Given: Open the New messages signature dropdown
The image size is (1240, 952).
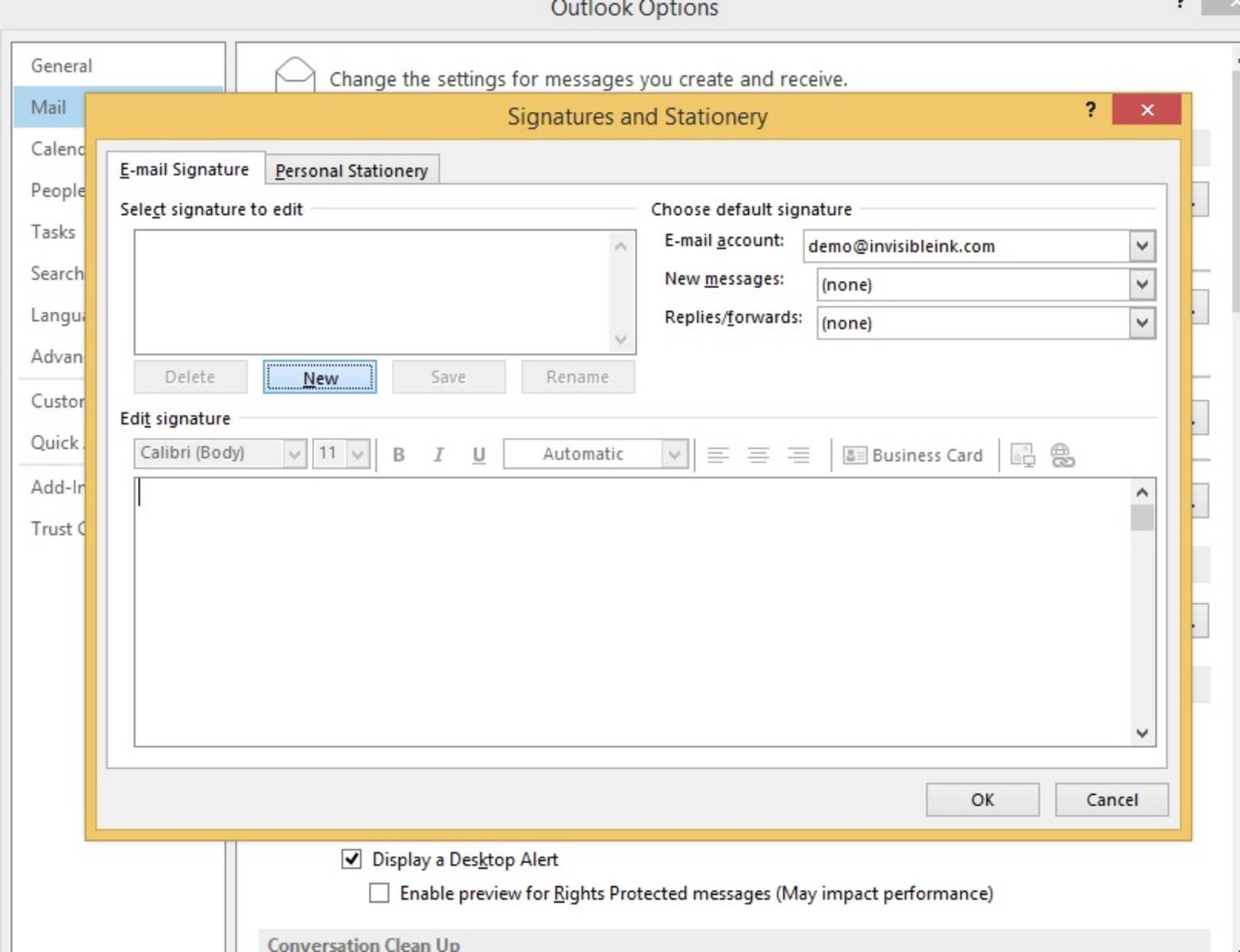Looking at the screenshot, I should tap(1142, 284).
